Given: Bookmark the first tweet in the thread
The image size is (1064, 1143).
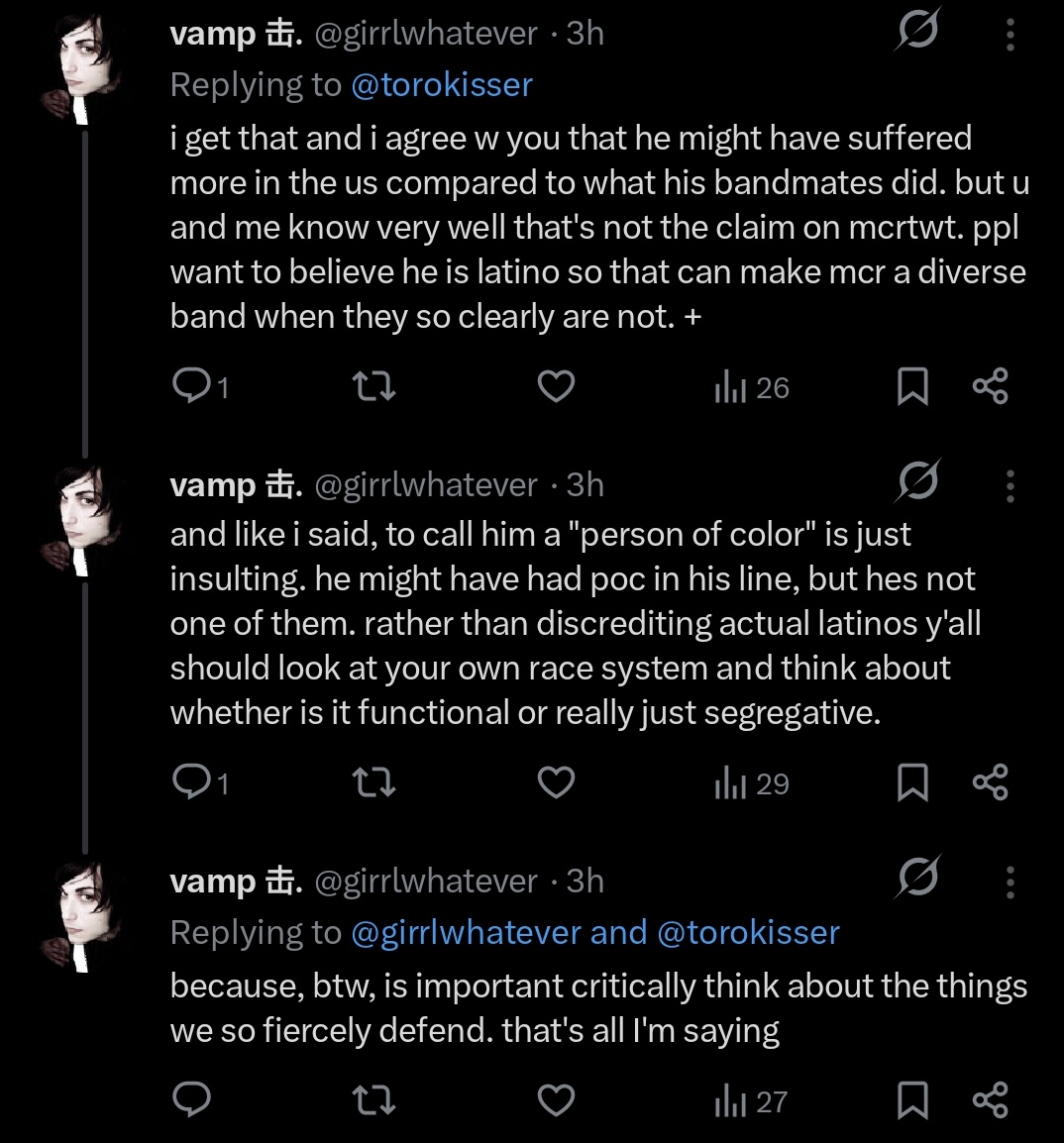Looking at the screenshot, I should click(x=912, y=386).
